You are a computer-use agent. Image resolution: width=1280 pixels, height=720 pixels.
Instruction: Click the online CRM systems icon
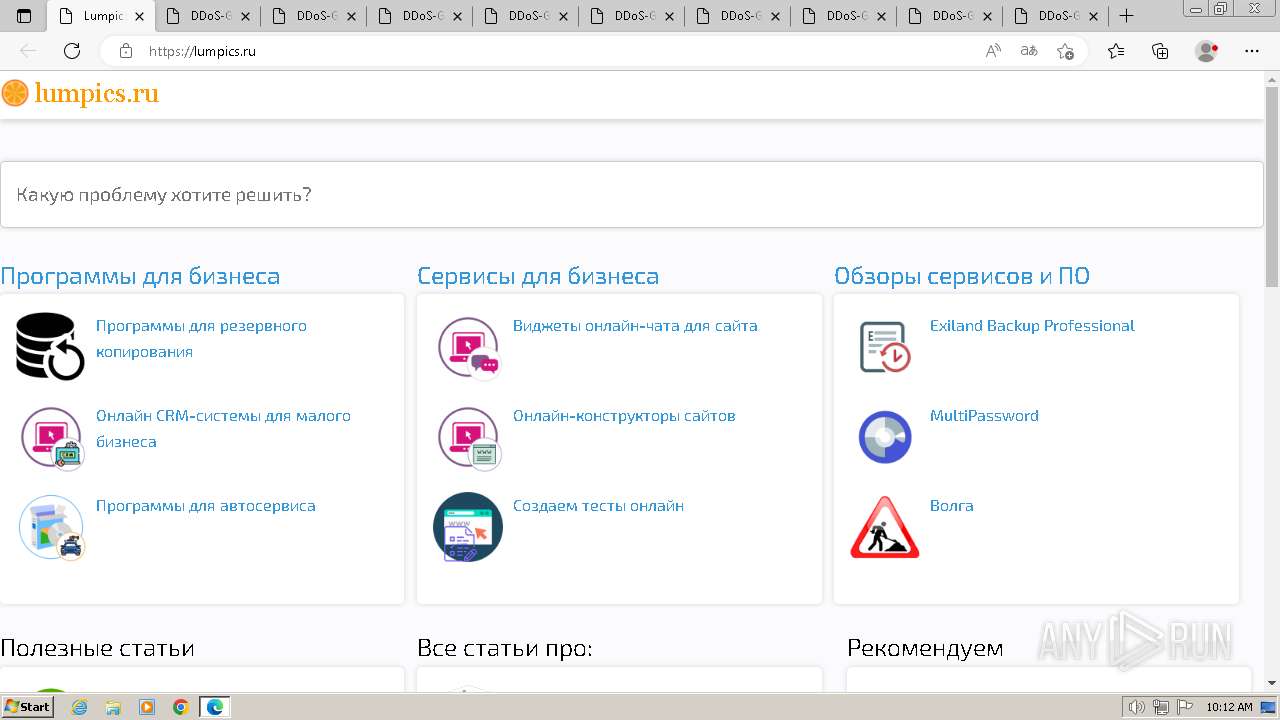pyautogui.click(x=52, y=438)
